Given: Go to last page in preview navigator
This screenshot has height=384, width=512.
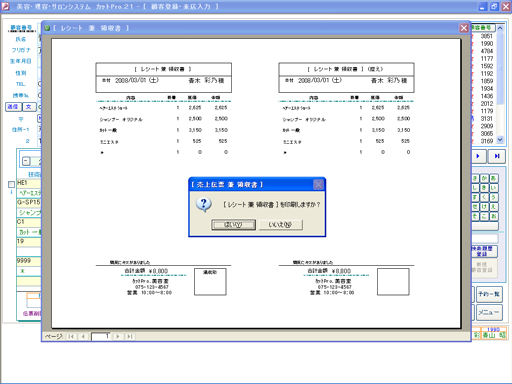Looking at the screenshot, I should (130, 336).
